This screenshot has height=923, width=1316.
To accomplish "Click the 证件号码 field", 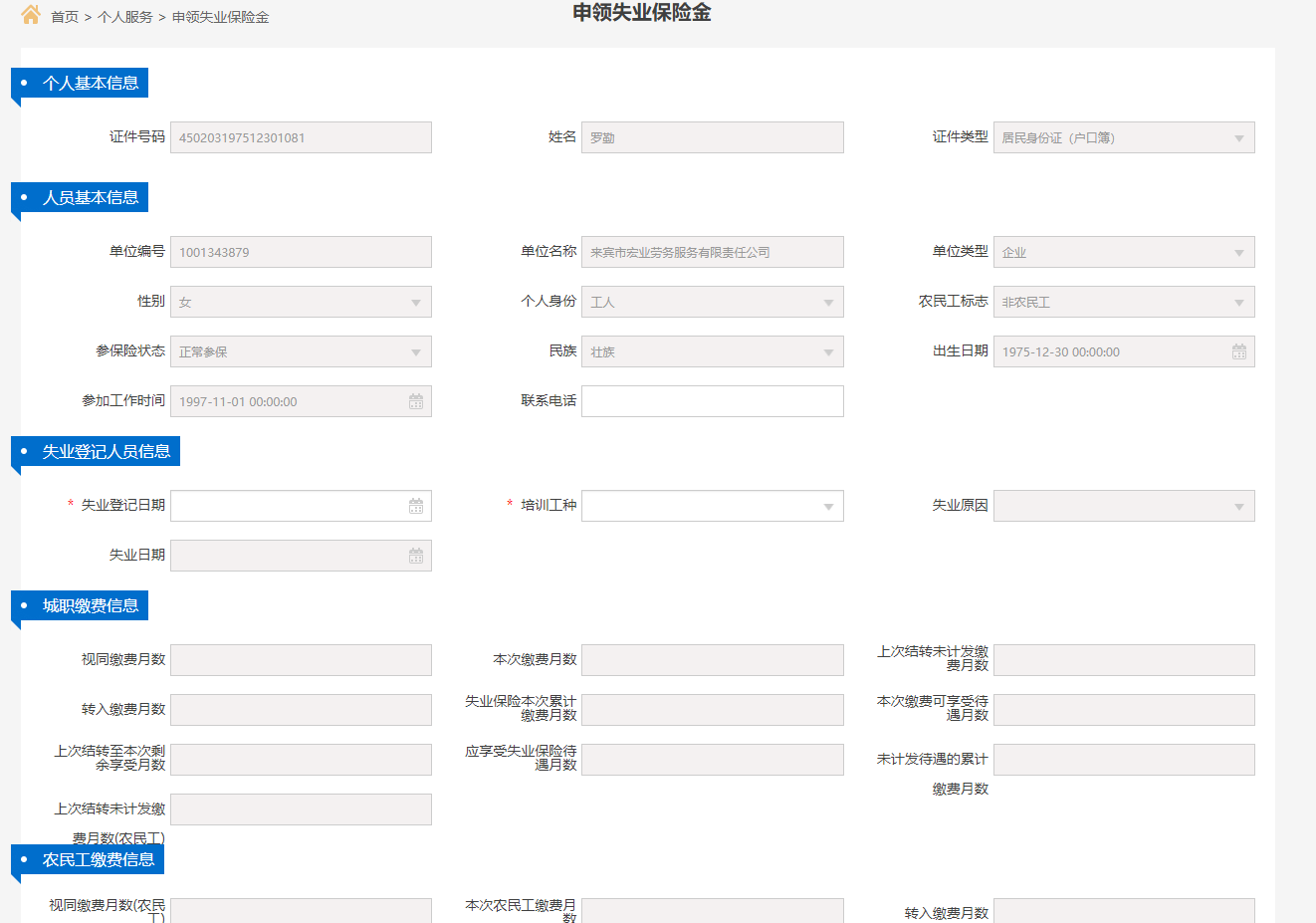I will (x=301, y=137).
